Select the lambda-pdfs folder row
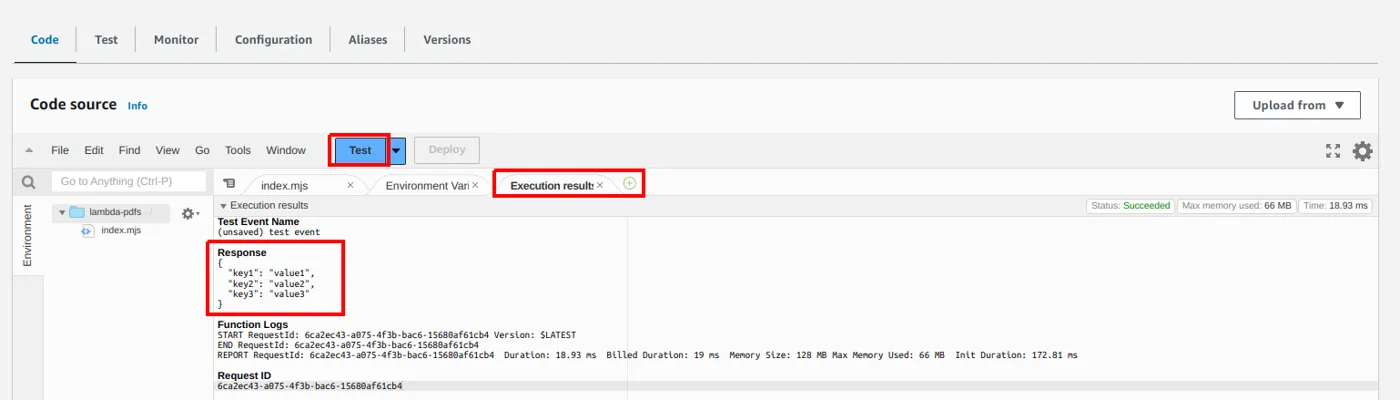This screenshot has height=400, width=1400. click(x=113, y=212)
